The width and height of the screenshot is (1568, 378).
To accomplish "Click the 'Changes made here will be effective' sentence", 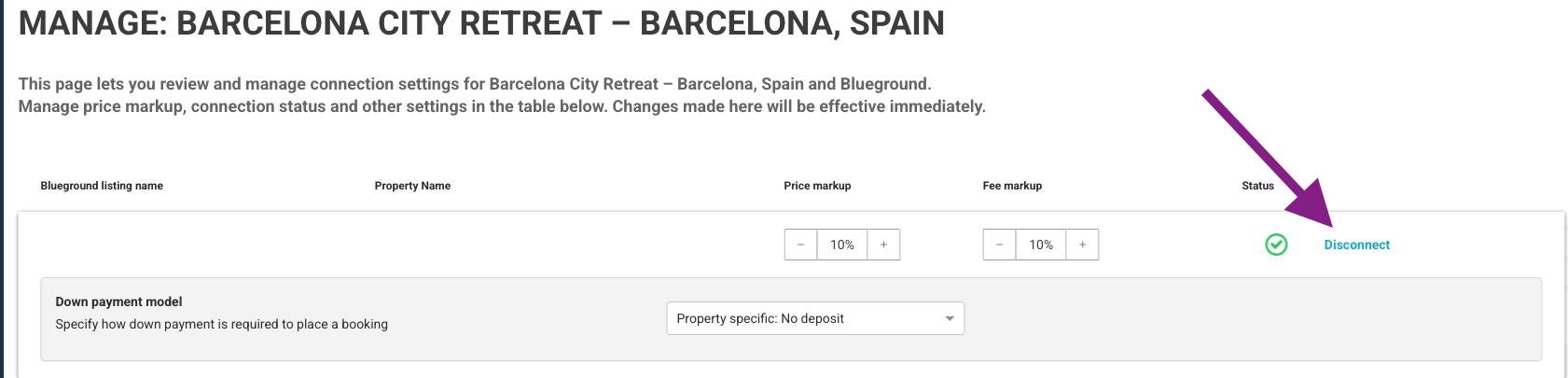I will pos(798,106).
